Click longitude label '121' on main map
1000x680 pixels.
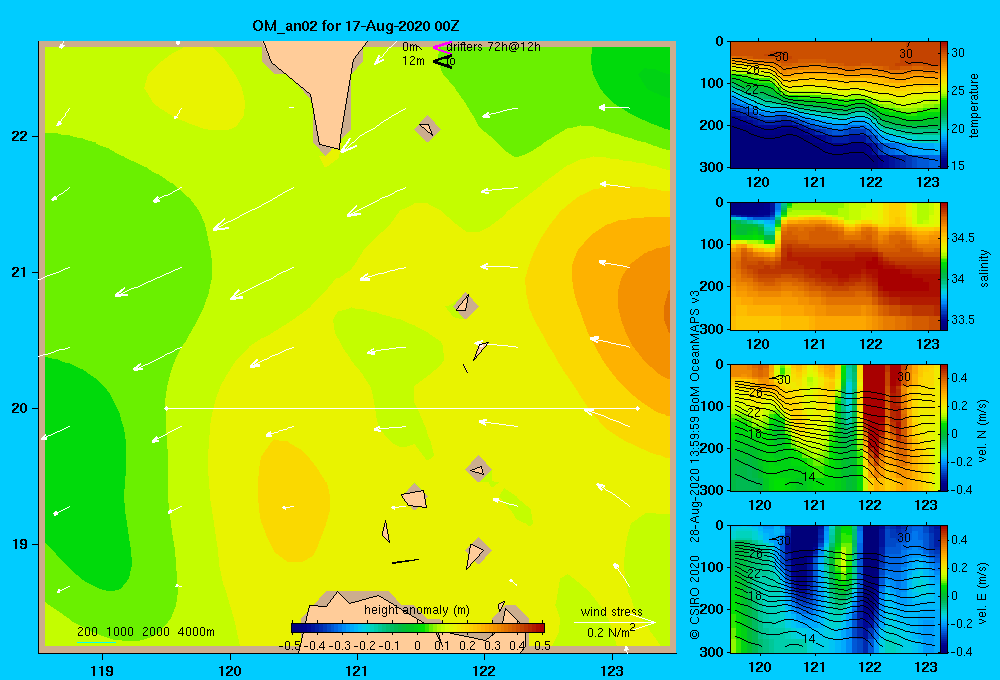357,670
